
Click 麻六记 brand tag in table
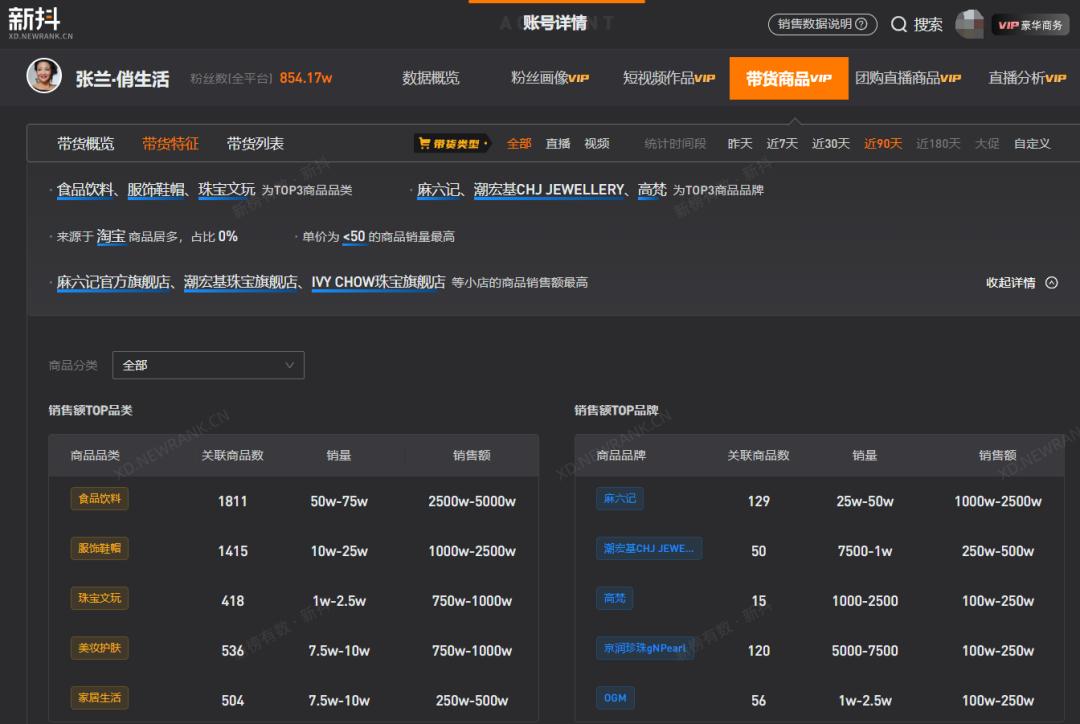coord(620,499)
